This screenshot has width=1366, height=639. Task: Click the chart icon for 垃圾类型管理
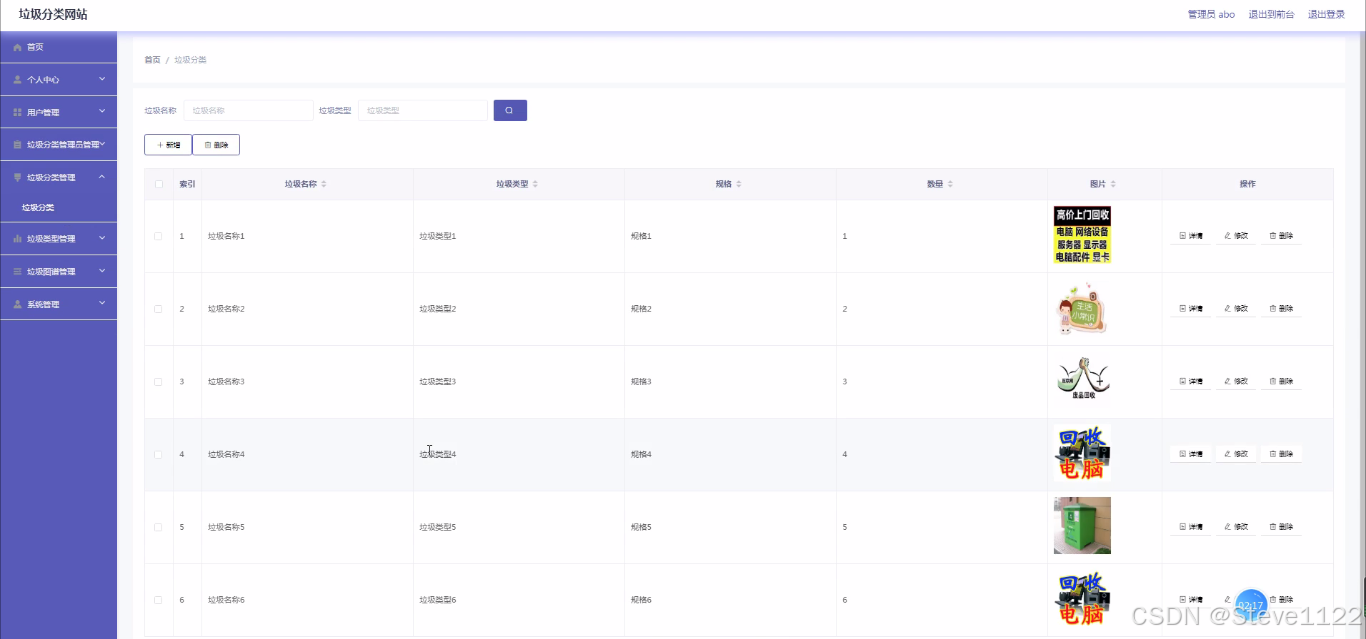17,238
